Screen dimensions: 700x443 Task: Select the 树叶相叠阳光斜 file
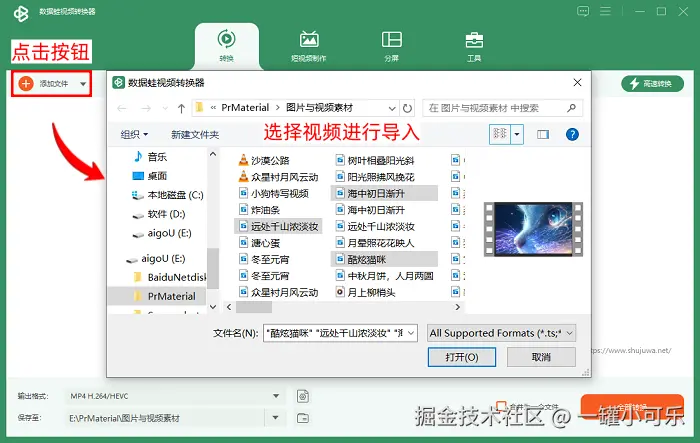coord(375,160)
